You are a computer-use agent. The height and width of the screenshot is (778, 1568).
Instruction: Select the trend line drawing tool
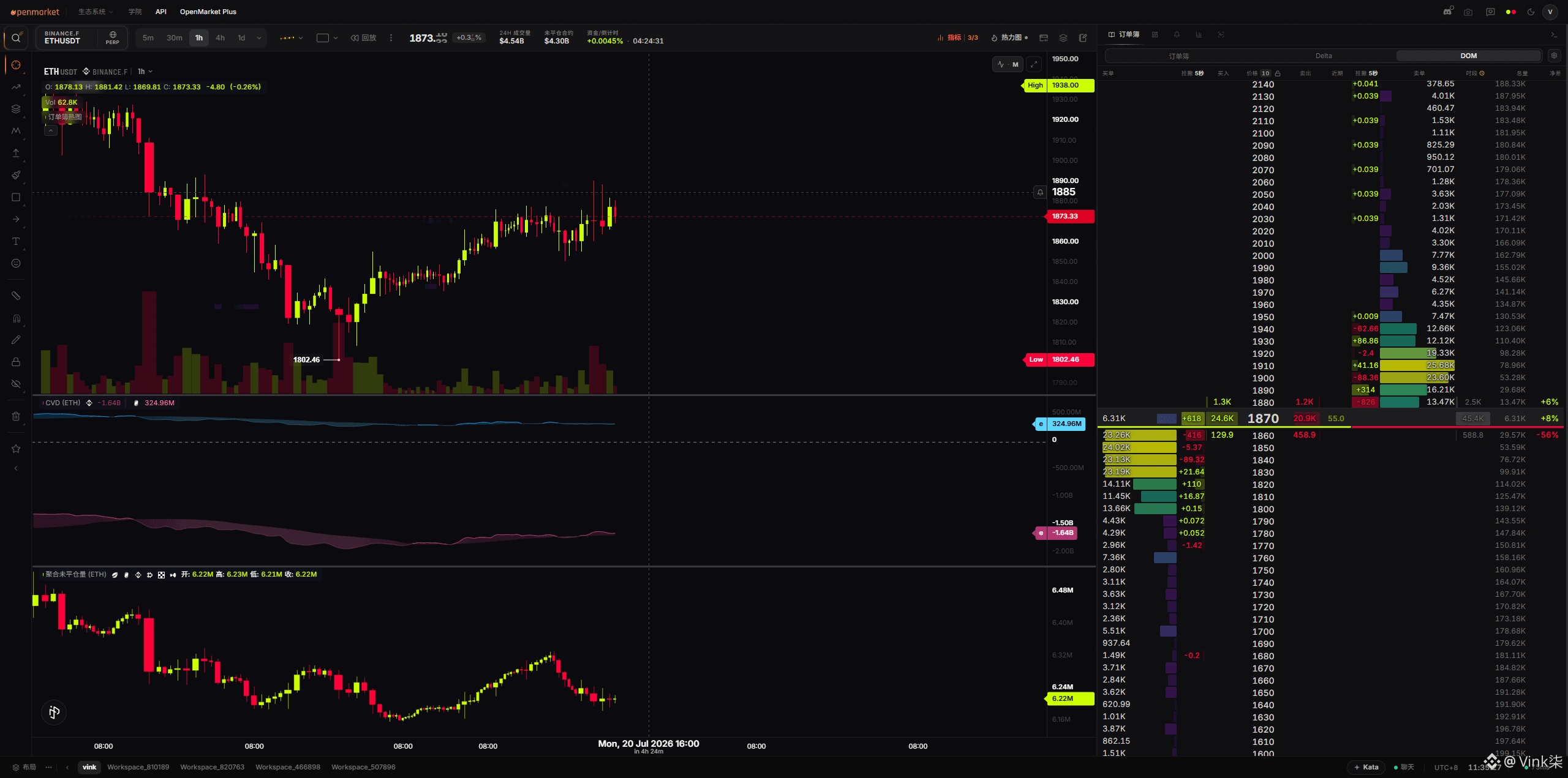pos(16,87)
